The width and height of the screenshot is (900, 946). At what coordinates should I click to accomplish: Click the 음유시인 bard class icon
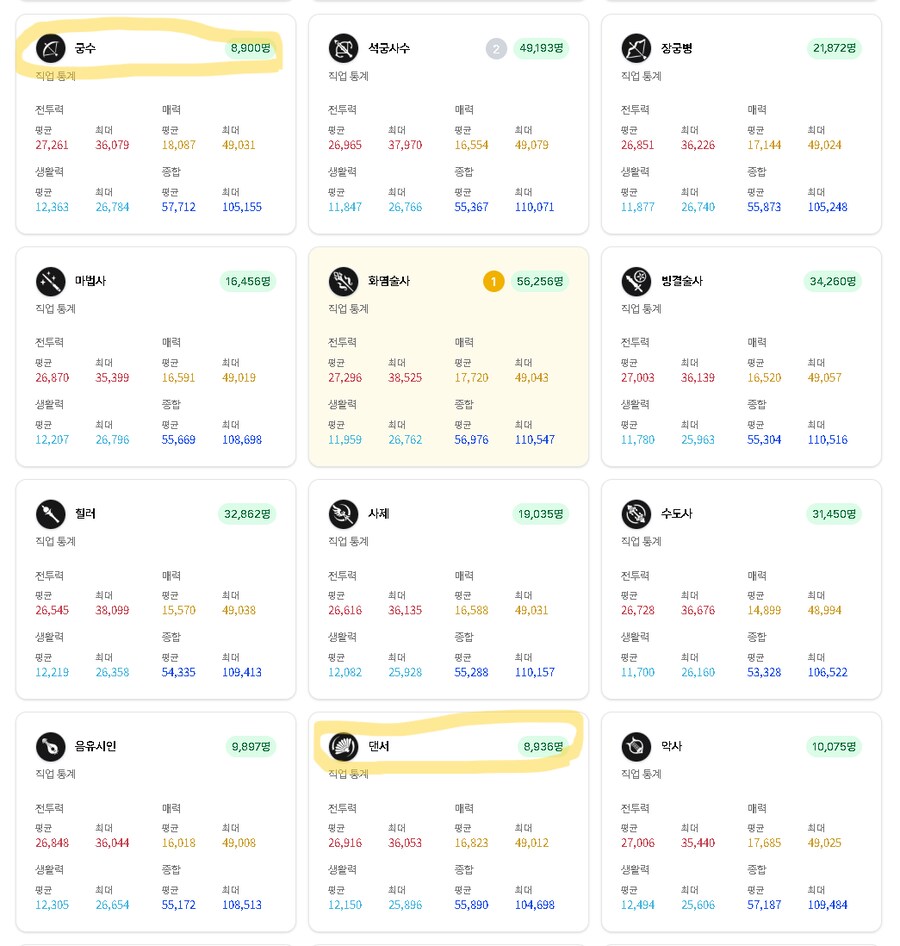(51, 746)
